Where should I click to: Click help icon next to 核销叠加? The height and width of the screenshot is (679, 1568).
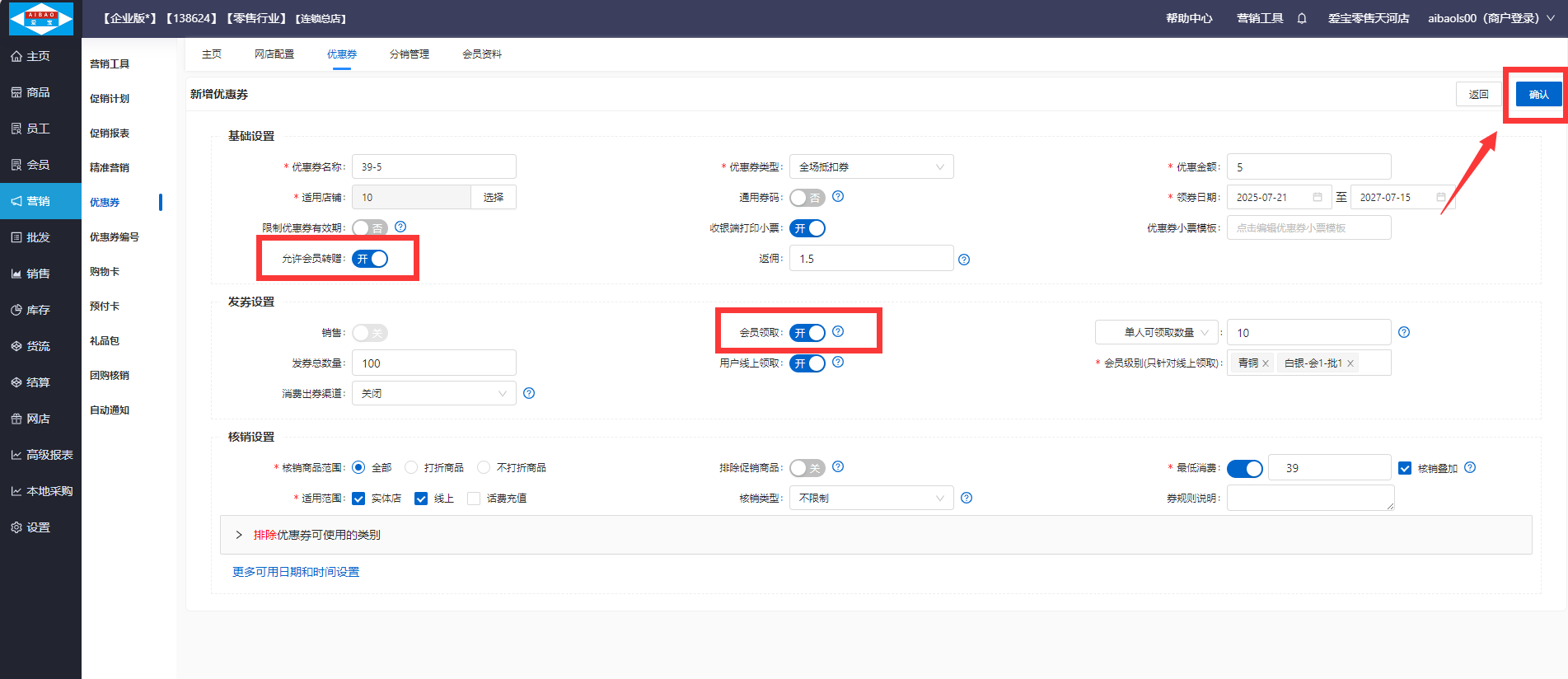pos(1470,467)
